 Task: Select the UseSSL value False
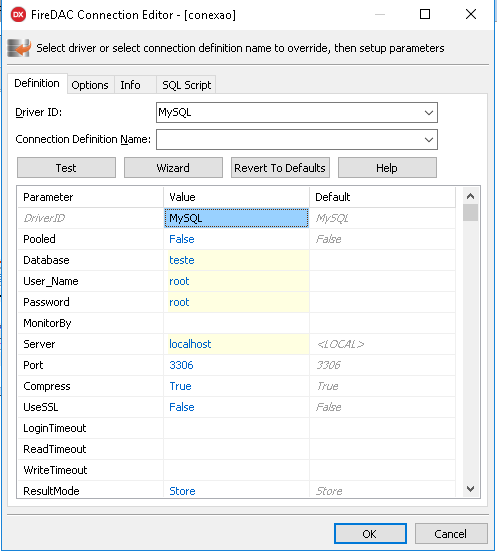click(x=236, y=407)
